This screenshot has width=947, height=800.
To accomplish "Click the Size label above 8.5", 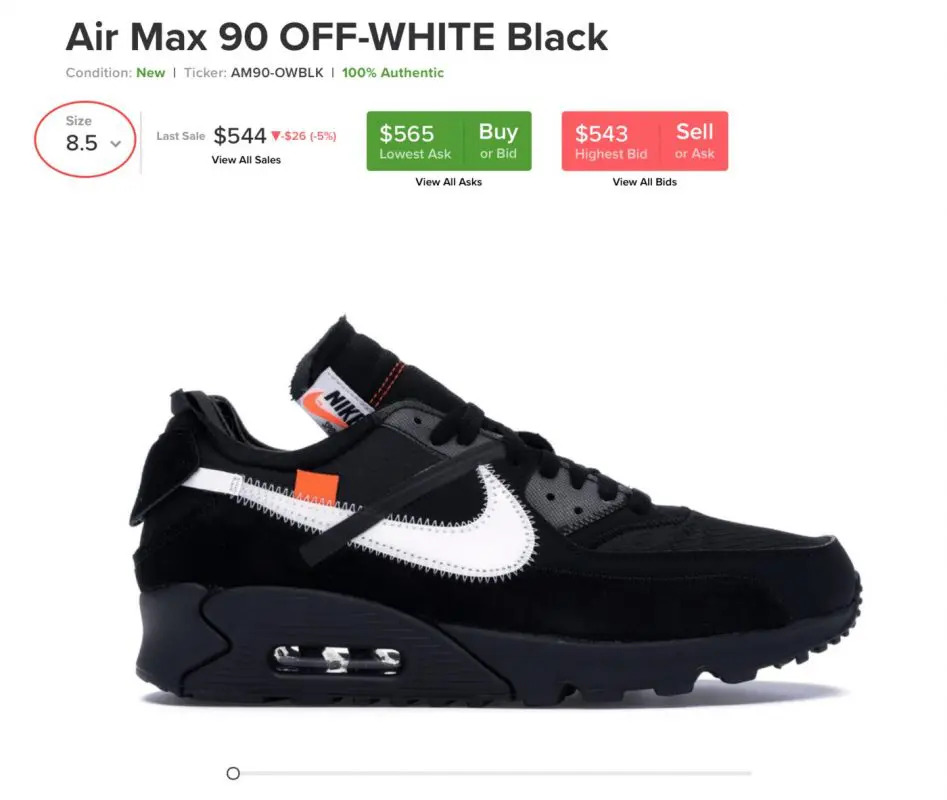I will click(79, 121).
